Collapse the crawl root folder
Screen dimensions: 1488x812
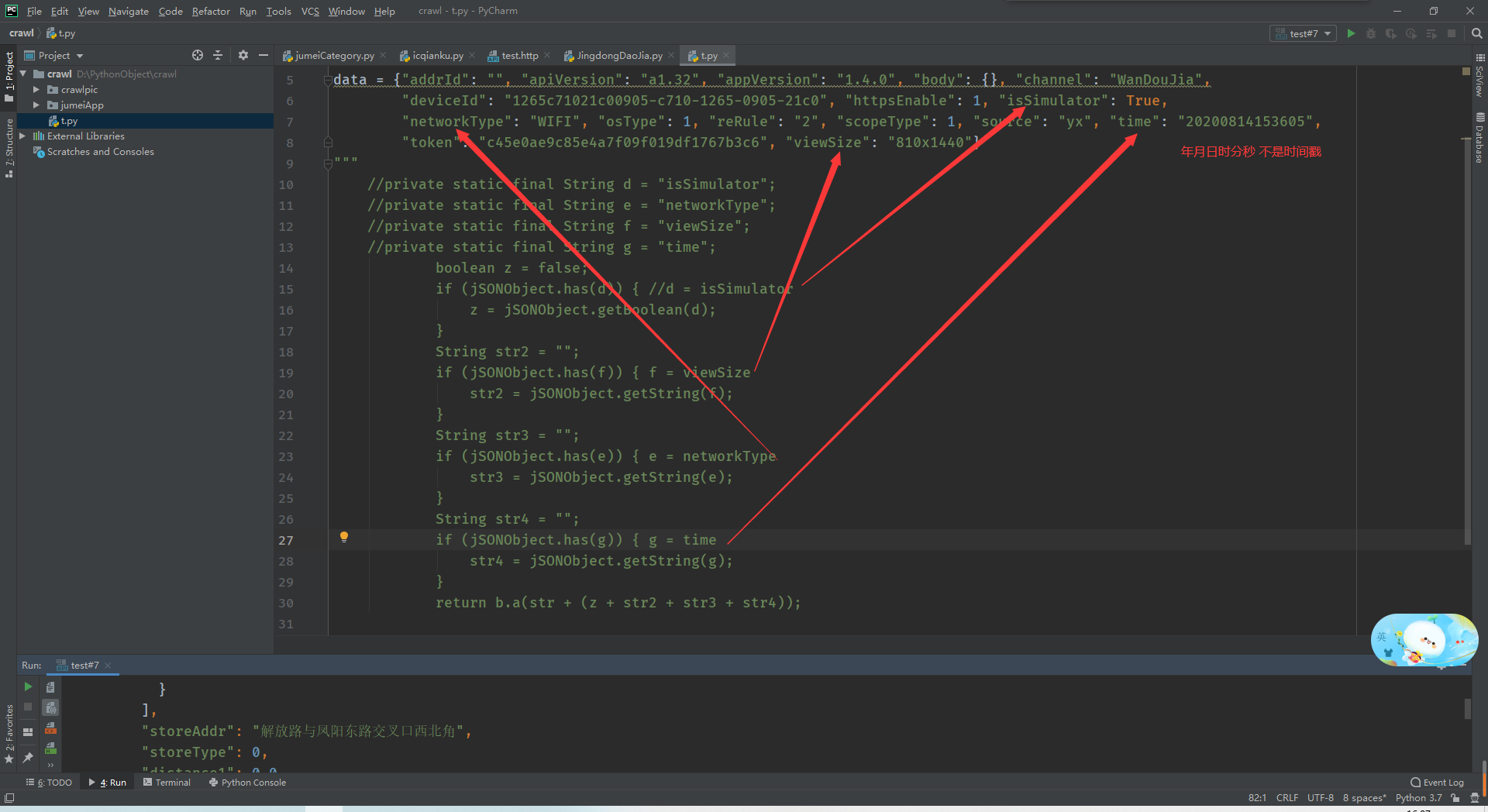23,74
